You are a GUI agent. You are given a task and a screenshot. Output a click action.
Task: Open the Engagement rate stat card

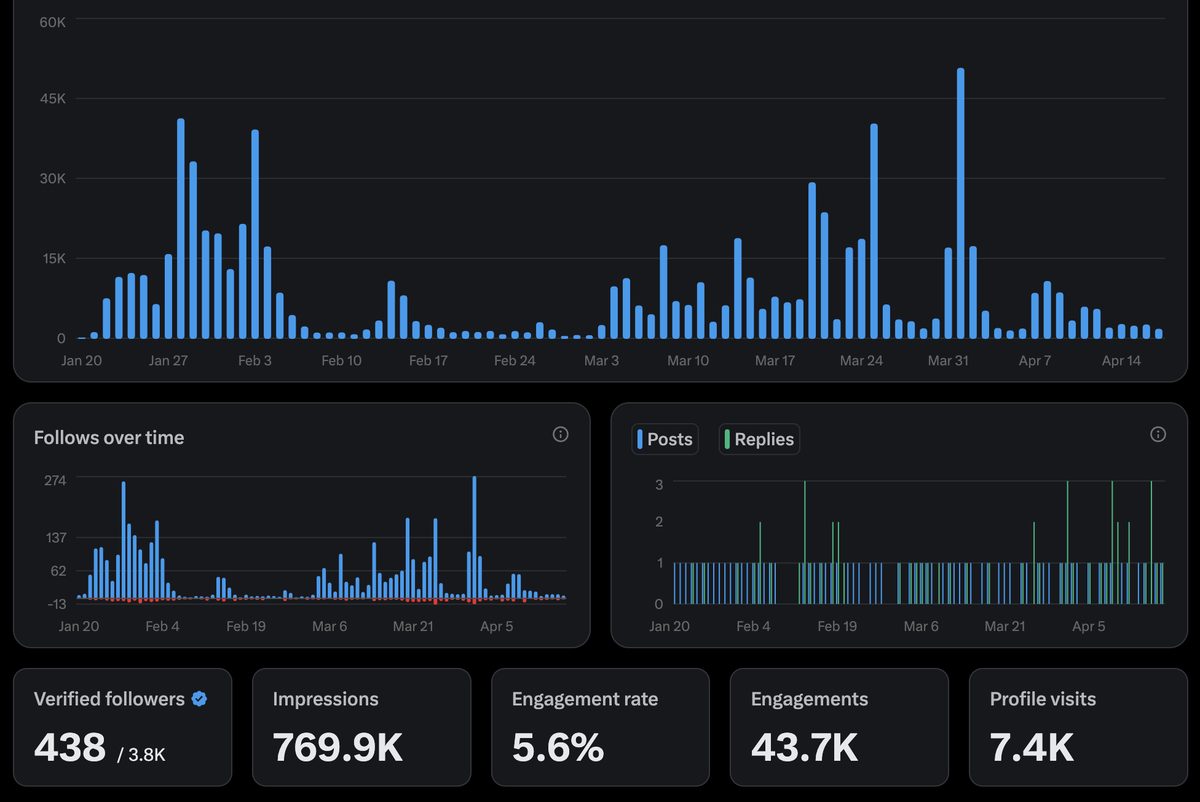[x=600, y=727]
